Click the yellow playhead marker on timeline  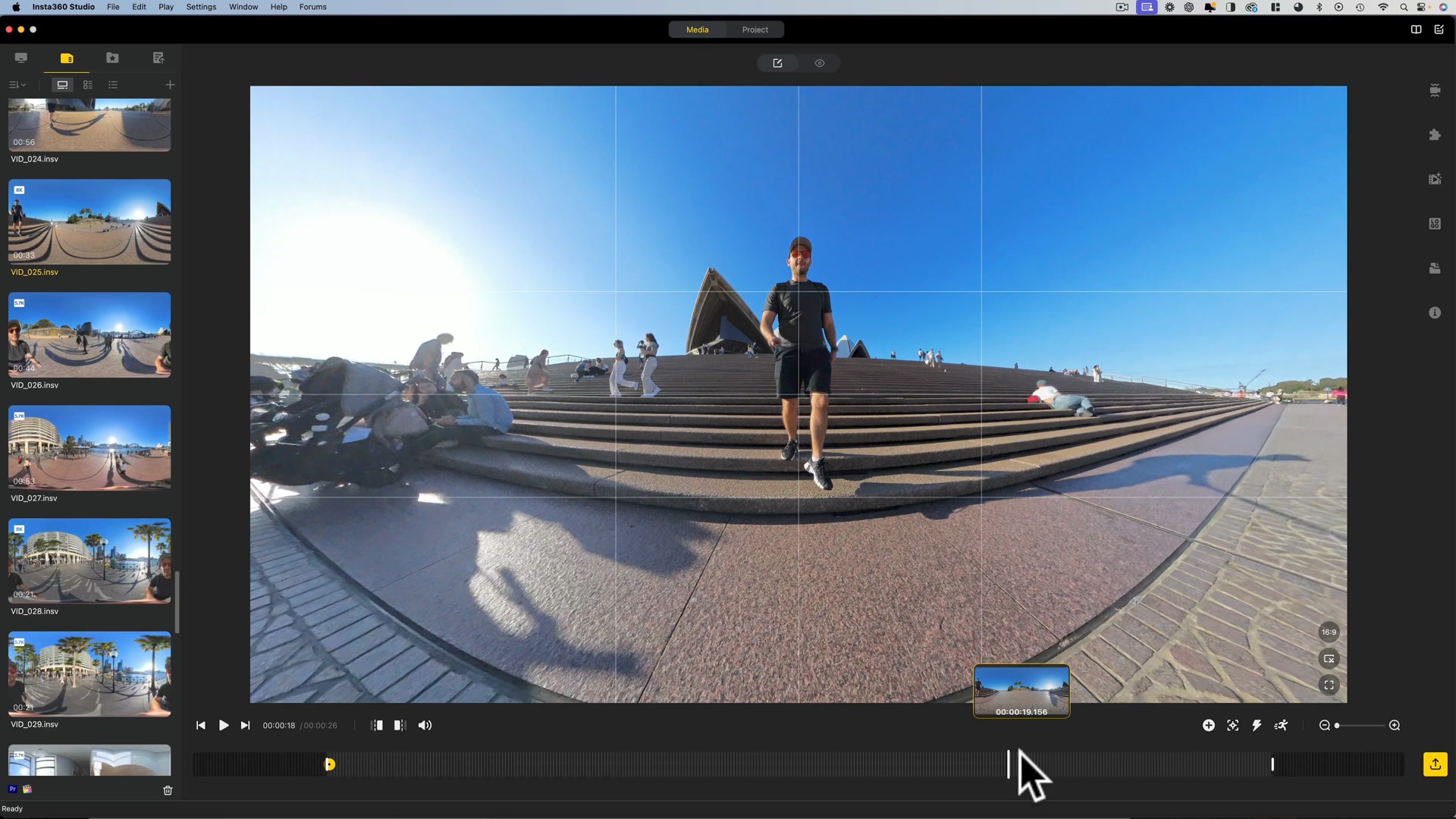pos(330,764)
